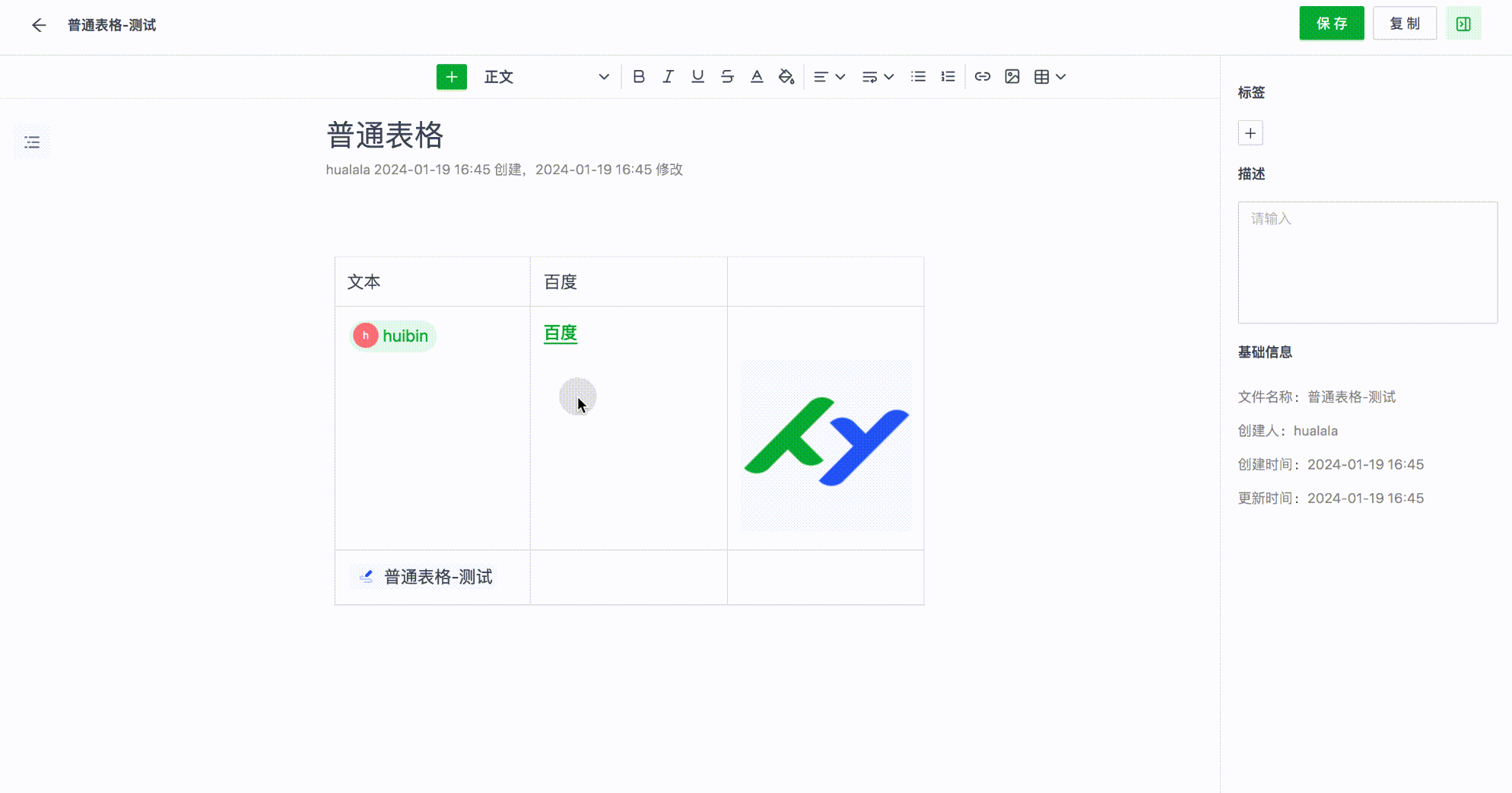Image resolution: width=1512 pixels, height=793 pixels.
Task: Toggle italic formatting
Action: [668, 77]
